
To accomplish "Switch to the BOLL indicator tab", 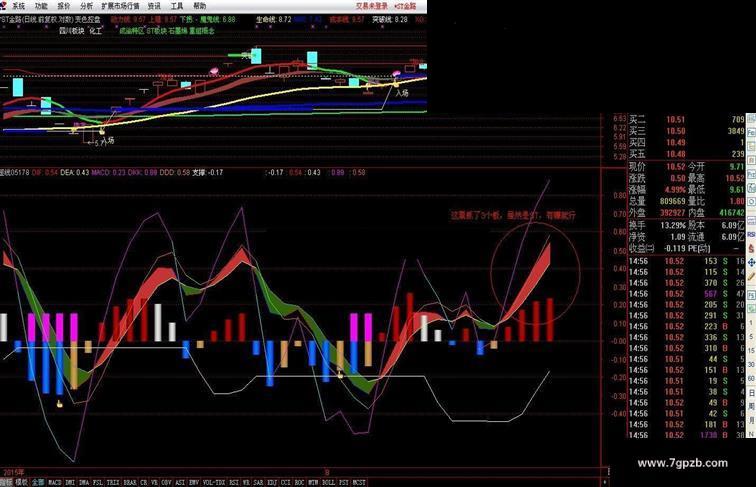I will pos(328,482).
